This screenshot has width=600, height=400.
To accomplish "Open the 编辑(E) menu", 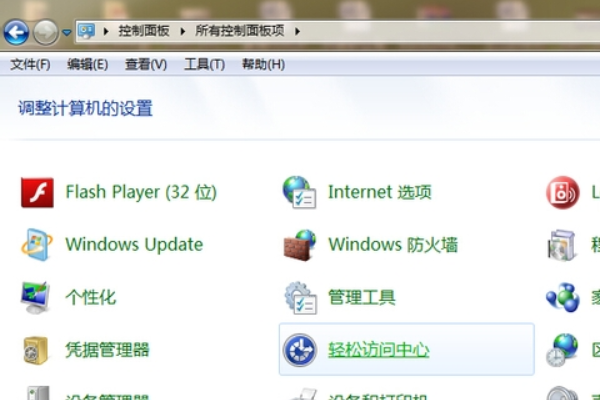I will (x=88, y=64).
